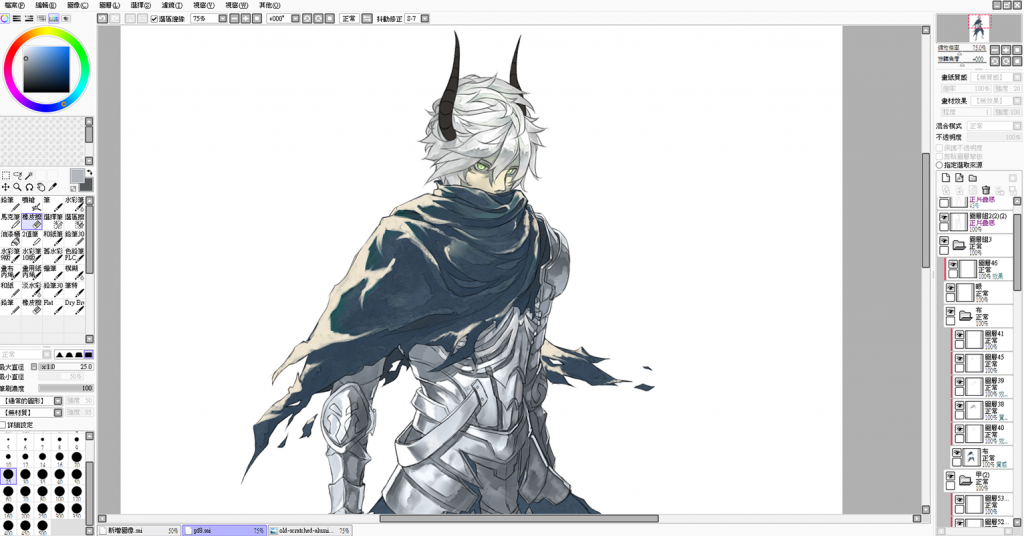Toggle the 選區邊緣 checkbox
Screen dimensions: 1024x536
click(154, 18)
